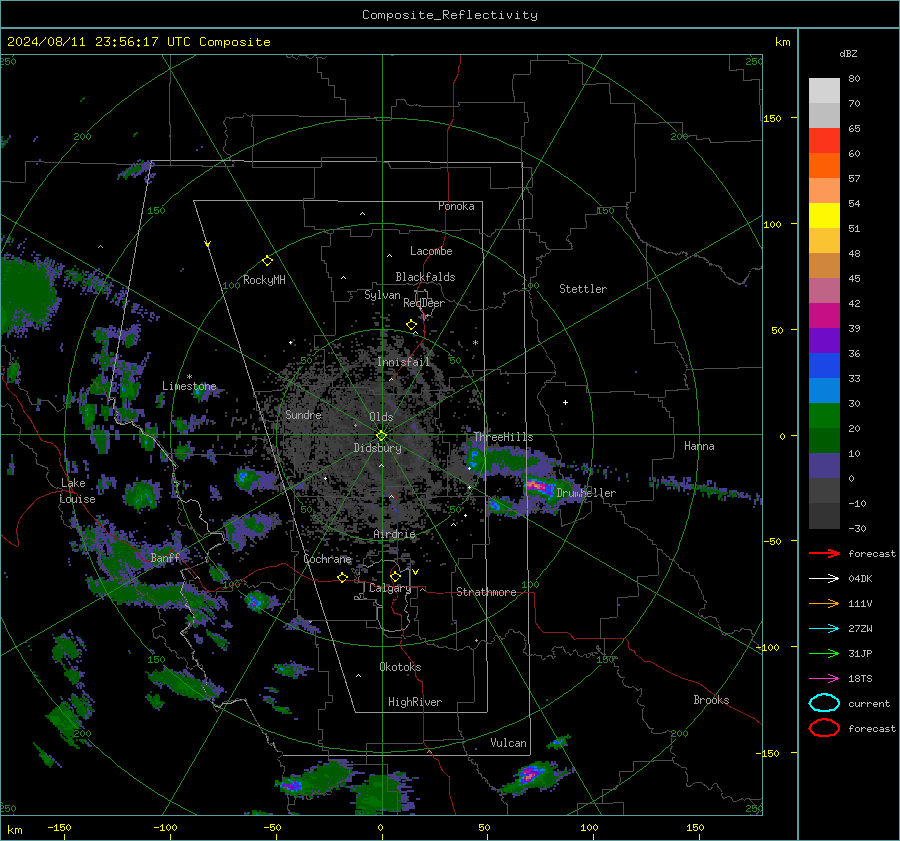
Task: Click the indigo swatch between 10 and 0
Action: pyautogui.click(x=824, y=466)
